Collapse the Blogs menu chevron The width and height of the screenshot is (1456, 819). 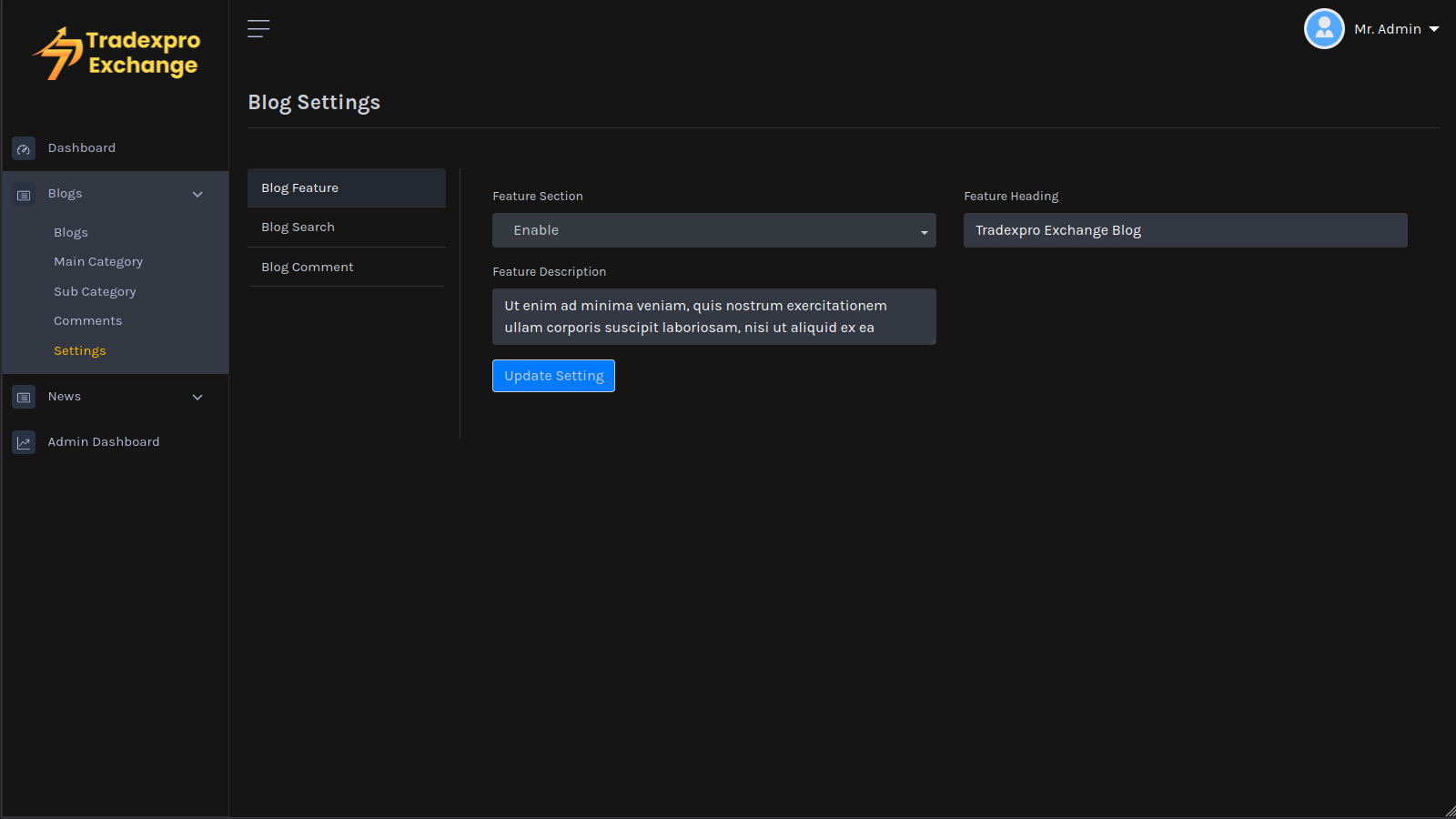(197, 194)
